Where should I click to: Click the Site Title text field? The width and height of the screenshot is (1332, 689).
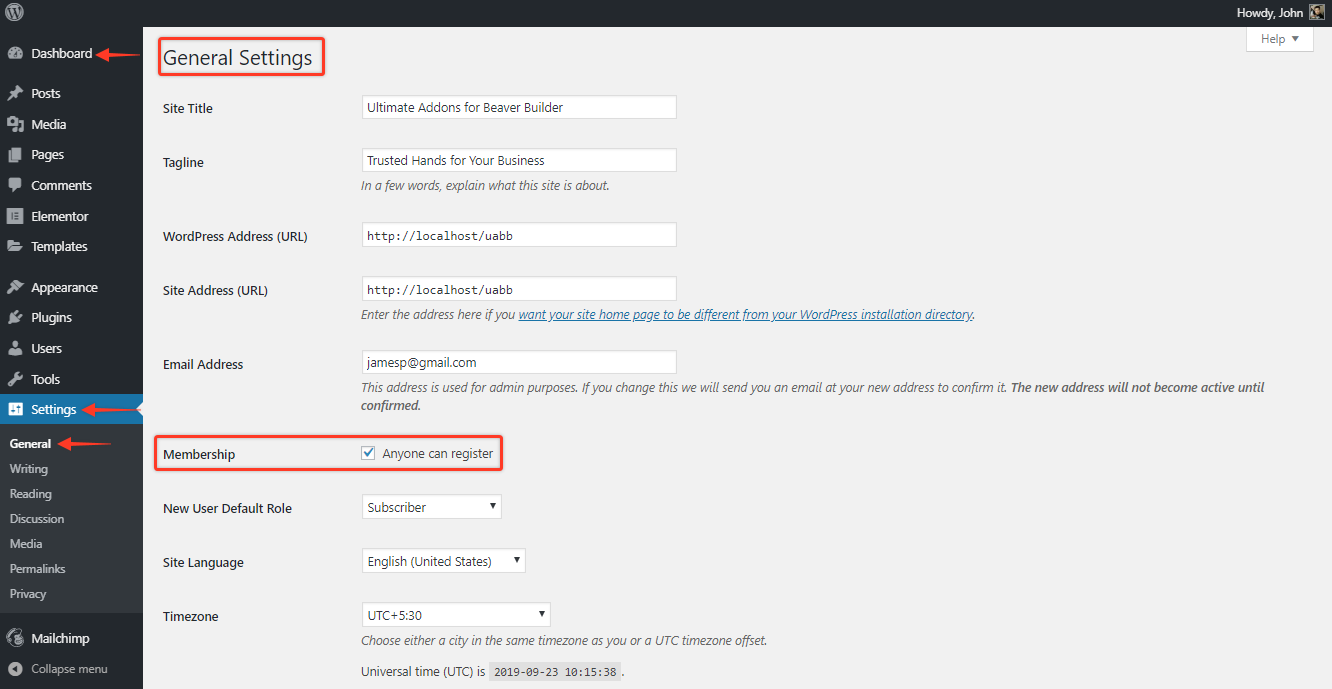519,107
